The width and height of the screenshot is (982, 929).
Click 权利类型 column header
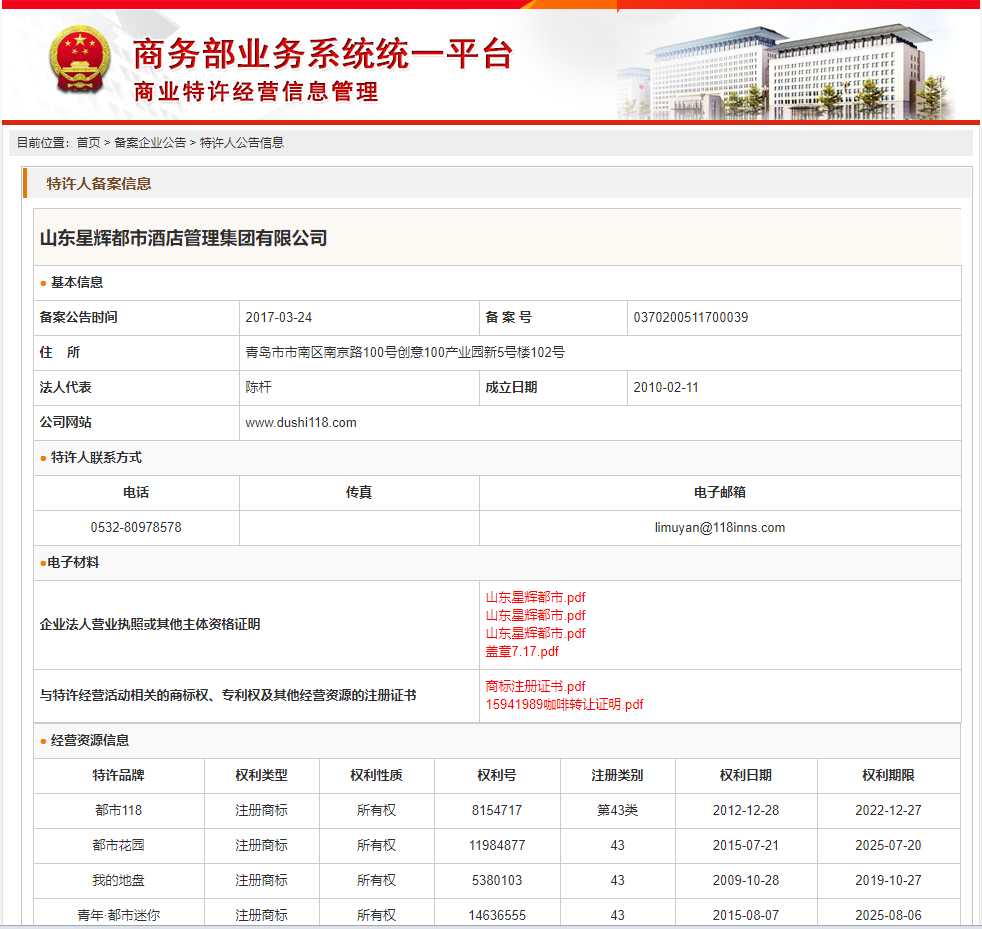coord(262,776)
